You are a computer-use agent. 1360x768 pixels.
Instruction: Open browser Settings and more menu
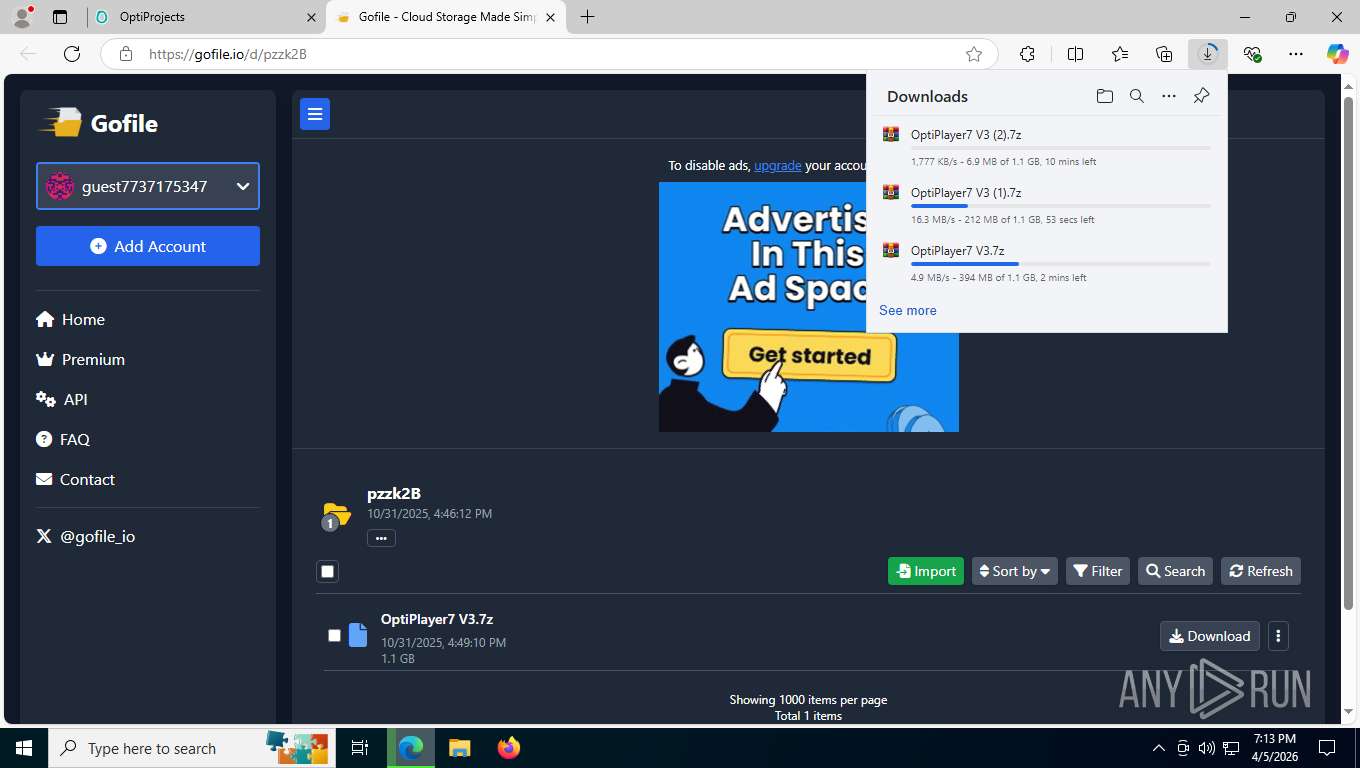point(1296,54)
